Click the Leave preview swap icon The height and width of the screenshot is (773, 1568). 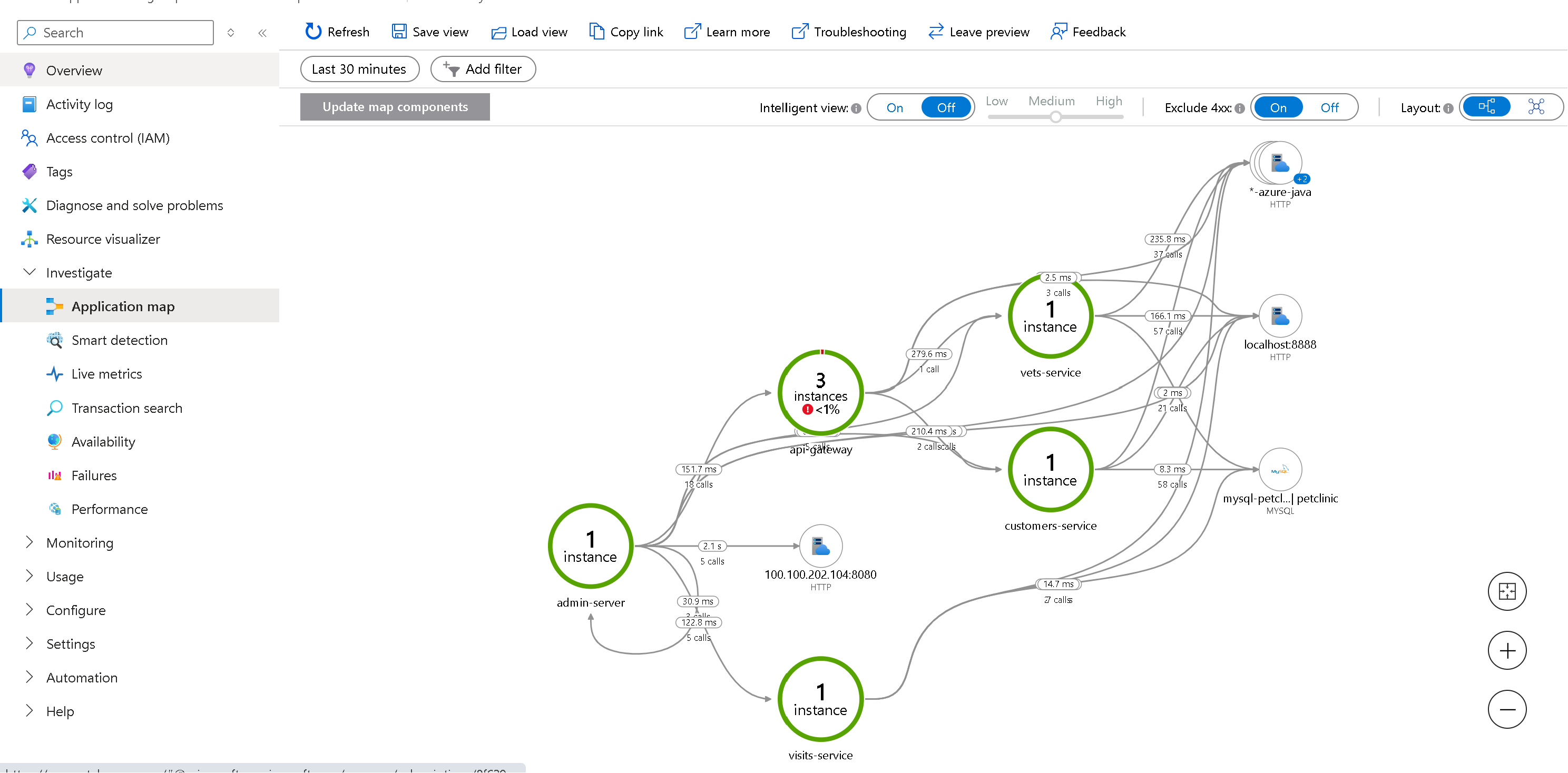(x=936, y=32)
